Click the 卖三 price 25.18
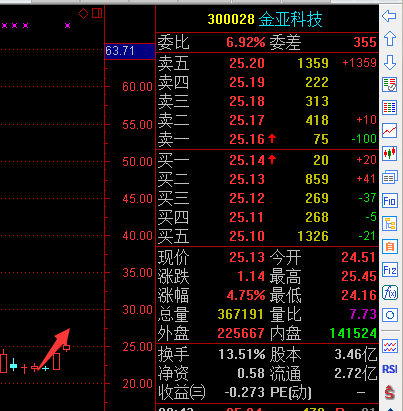The image size is (403, 411). [x=247, y=101]
